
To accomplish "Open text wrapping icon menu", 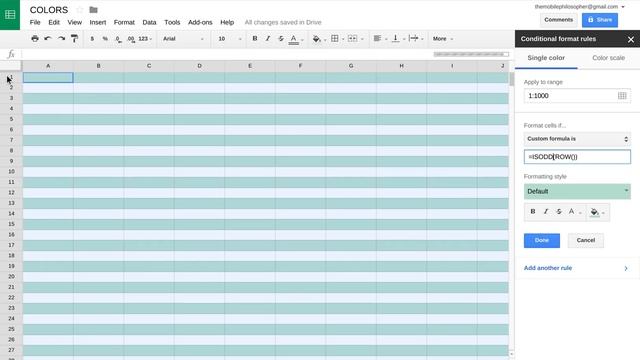I will click(413, 38).
